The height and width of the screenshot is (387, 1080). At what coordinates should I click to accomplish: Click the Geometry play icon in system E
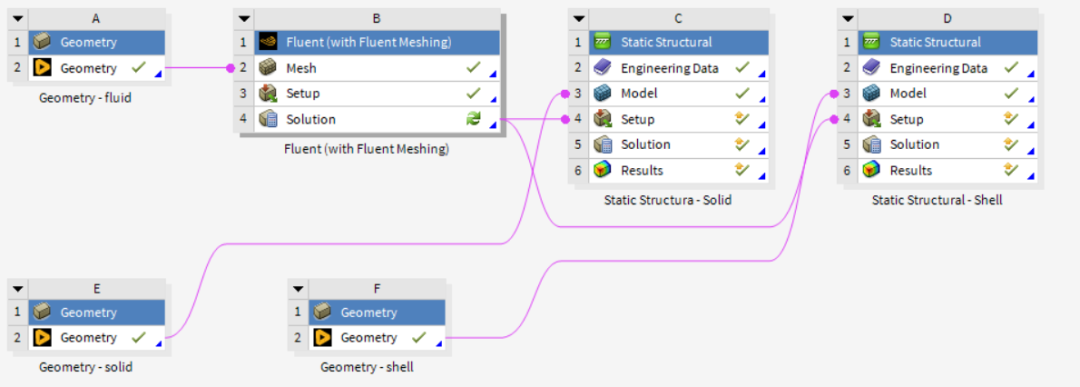(x=41, y=338)
